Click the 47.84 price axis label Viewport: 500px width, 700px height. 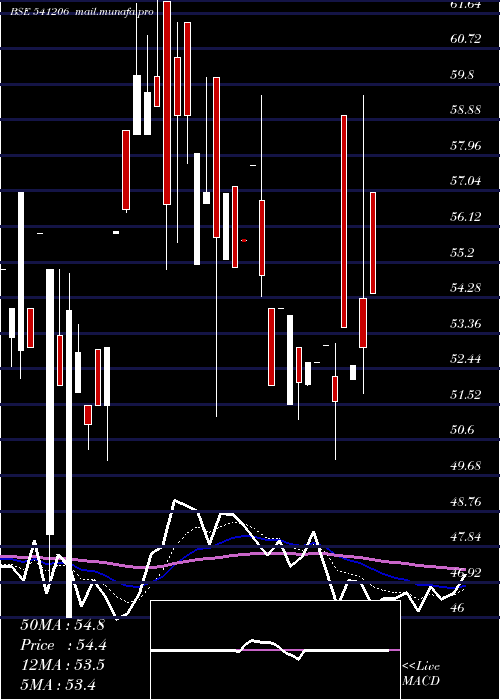point(466,537)
